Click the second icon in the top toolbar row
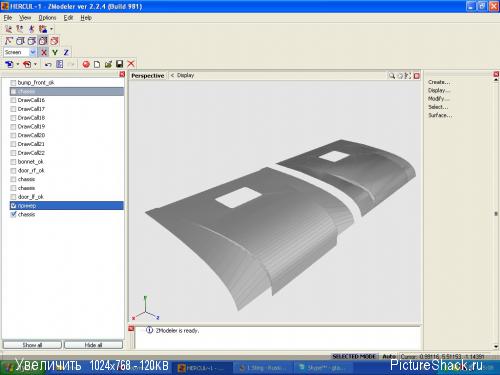 [20, 29]
